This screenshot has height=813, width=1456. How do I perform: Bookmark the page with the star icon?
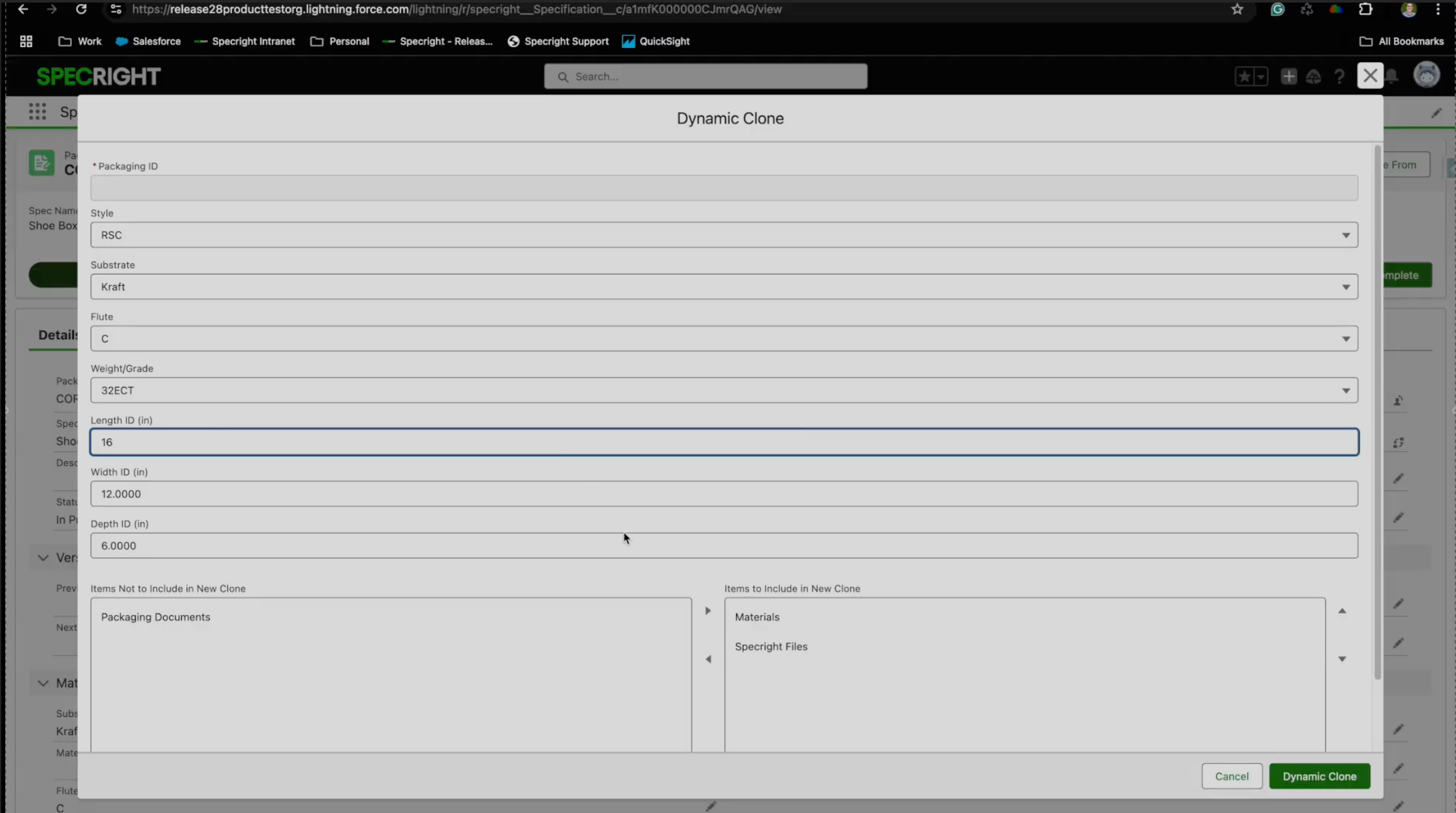pyautogui.click(x=1237, y=9)
